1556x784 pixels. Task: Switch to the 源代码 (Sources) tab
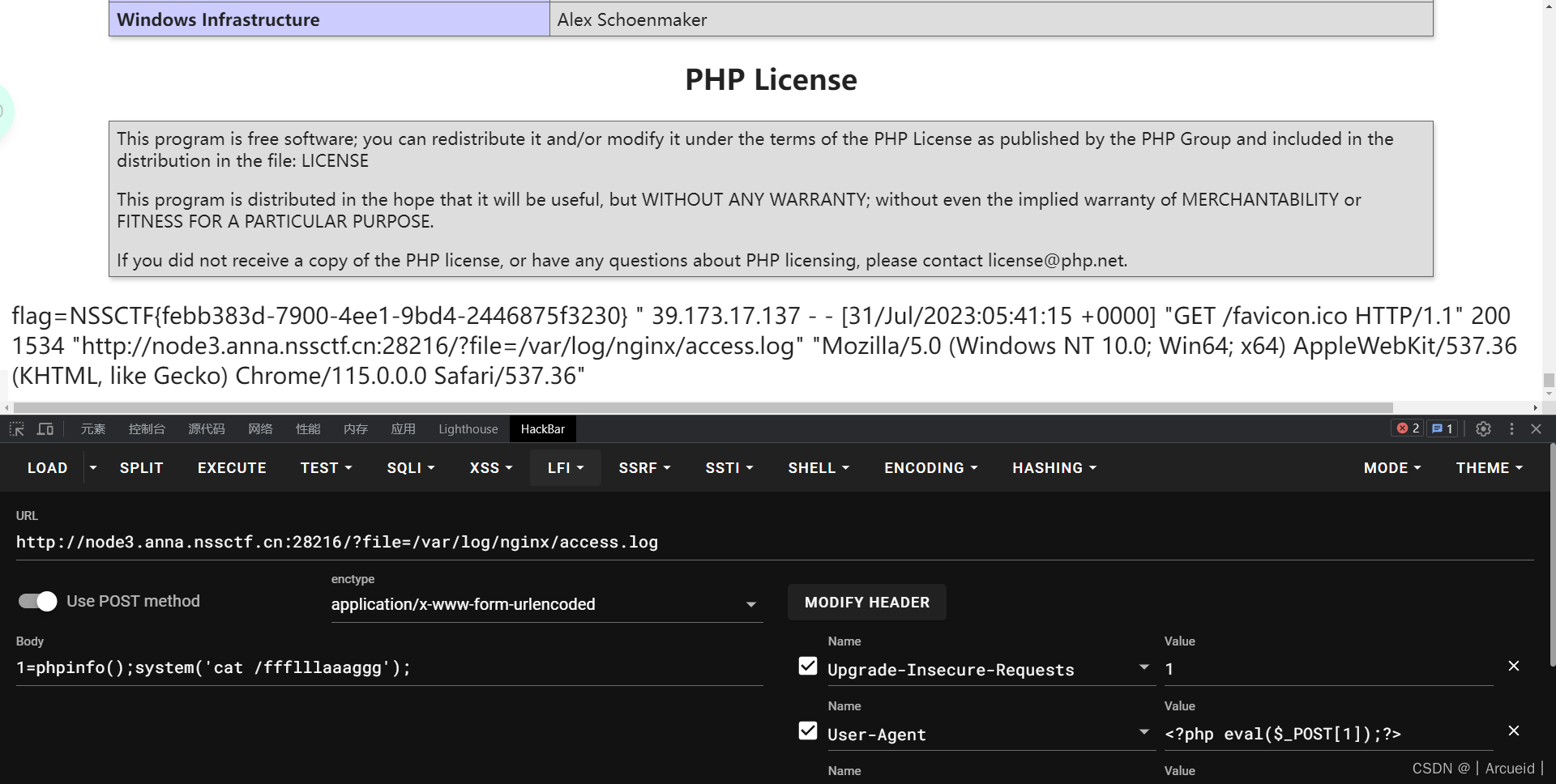click(207, 429)
